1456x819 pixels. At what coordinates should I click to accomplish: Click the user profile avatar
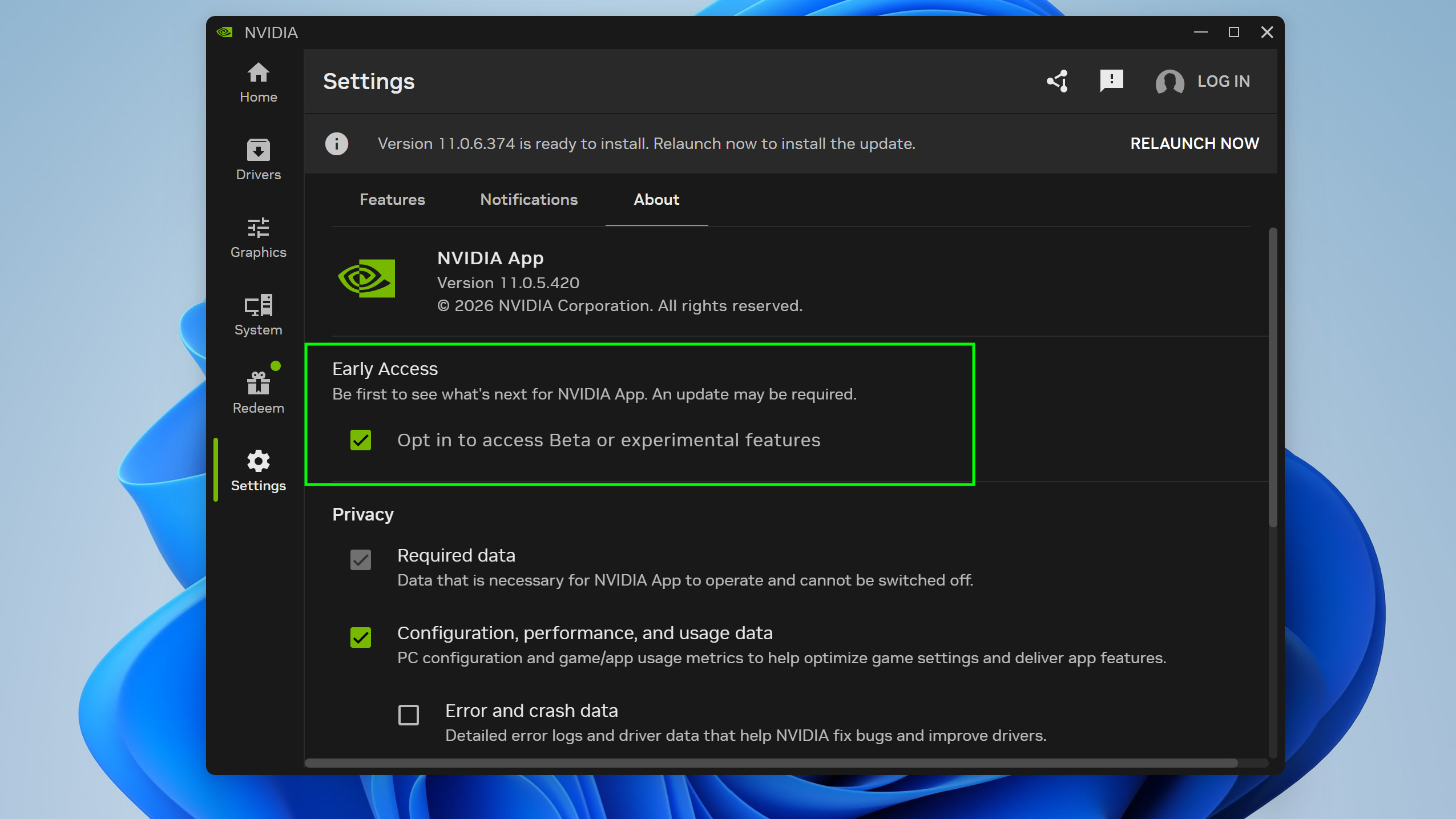[x=1168, y=82]
